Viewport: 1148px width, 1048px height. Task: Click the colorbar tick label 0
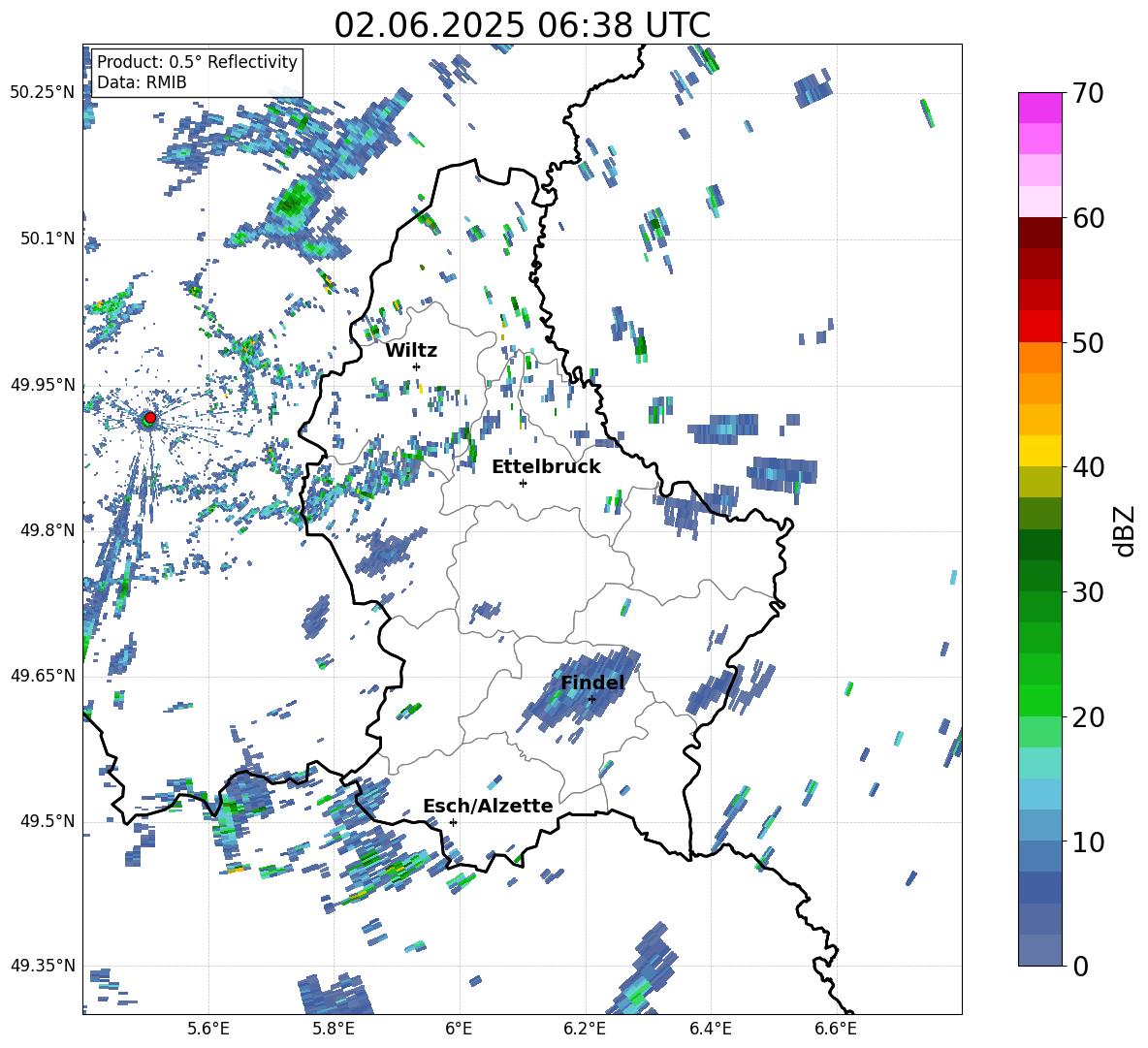[x=1080, y=966]
